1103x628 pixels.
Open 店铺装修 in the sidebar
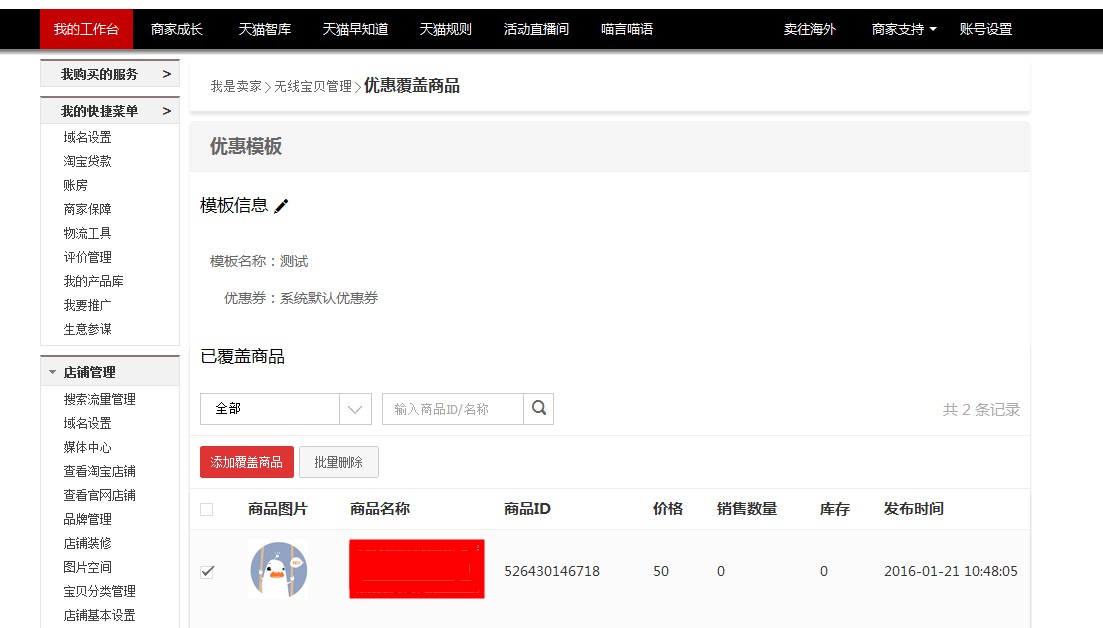point(87,542)
